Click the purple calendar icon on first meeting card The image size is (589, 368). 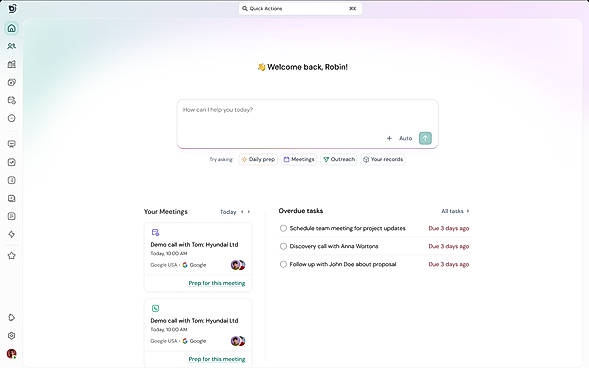155,232
